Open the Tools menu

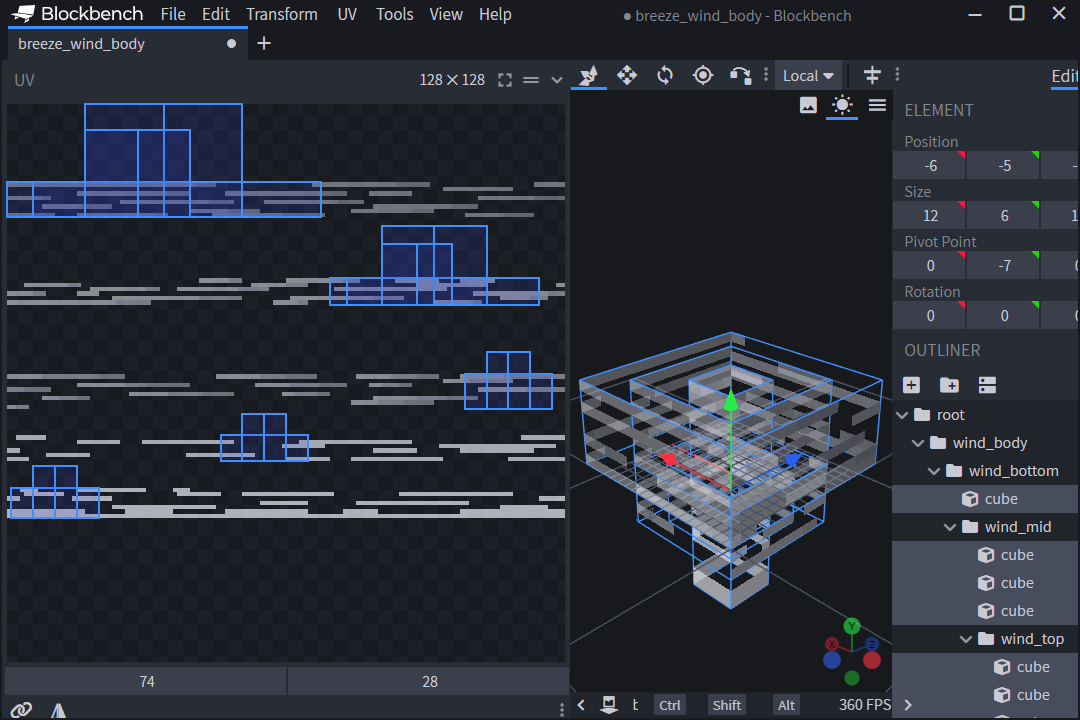coord(395,14)
